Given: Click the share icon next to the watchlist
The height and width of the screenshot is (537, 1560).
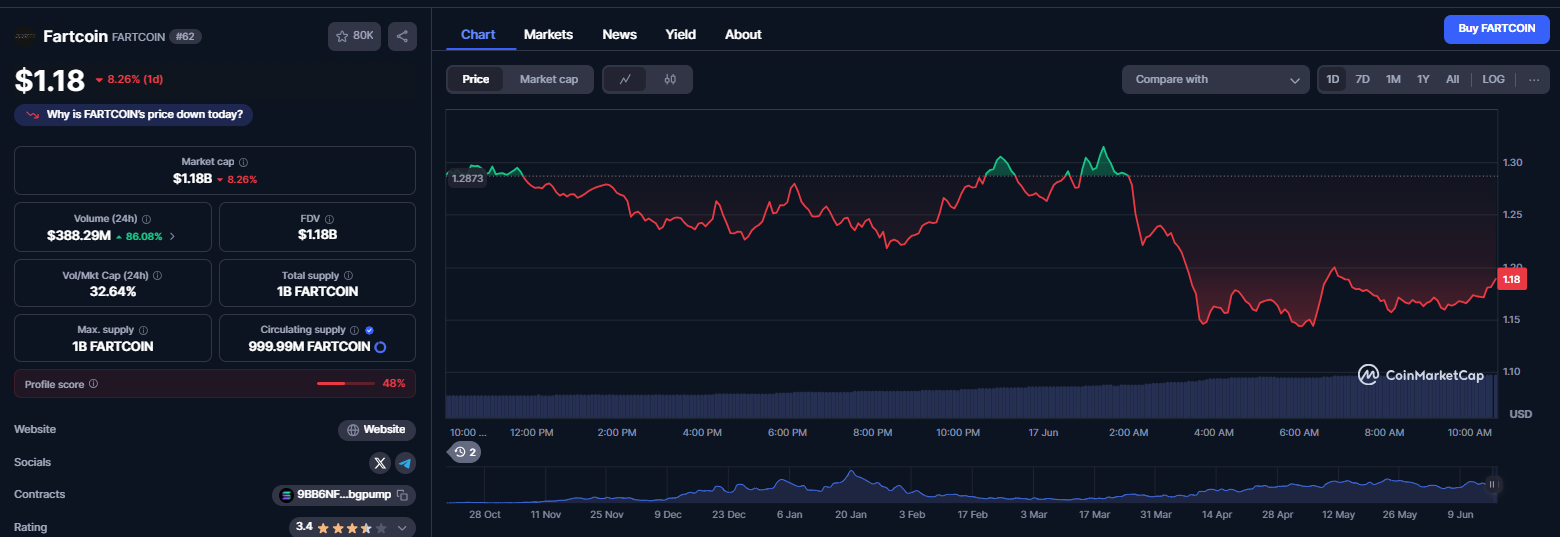Looking at the screenshot, I should (x=402, y=36).
